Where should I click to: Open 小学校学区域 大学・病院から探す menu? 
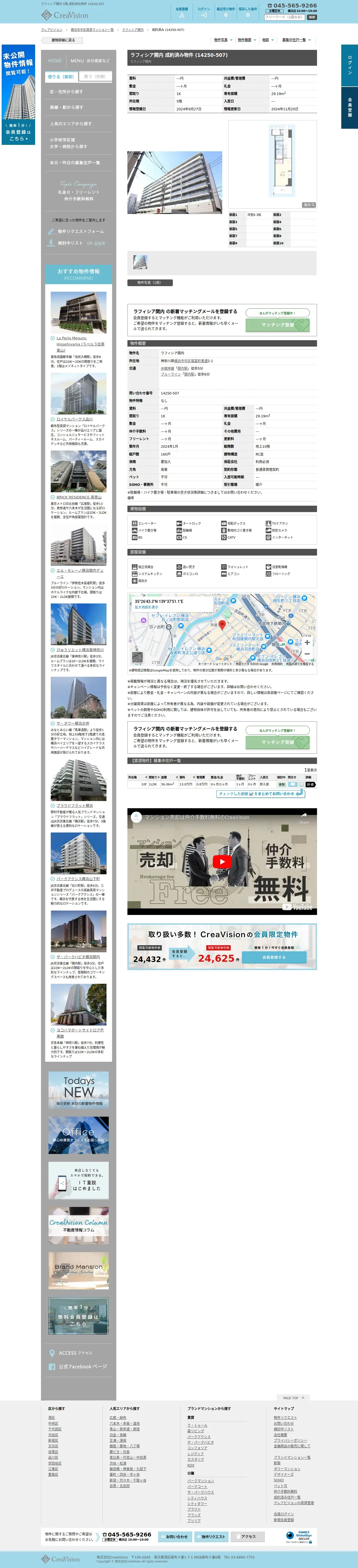(x=79, y=143)
